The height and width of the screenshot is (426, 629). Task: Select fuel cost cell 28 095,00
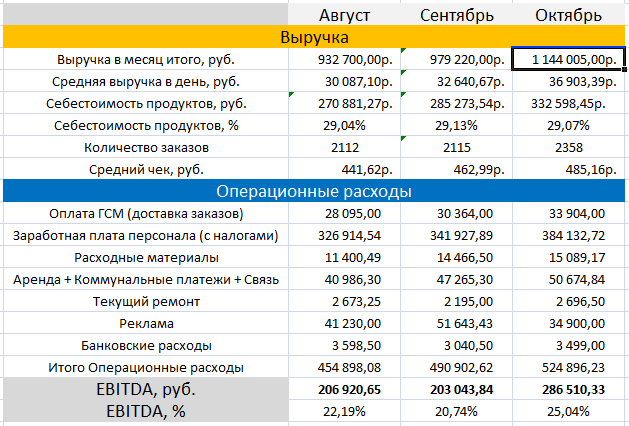344,213
